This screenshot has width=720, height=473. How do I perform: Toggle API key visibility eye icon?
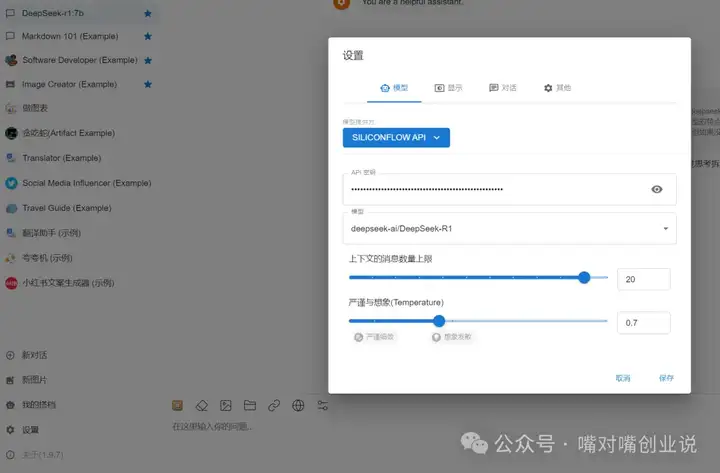point(657,189)
